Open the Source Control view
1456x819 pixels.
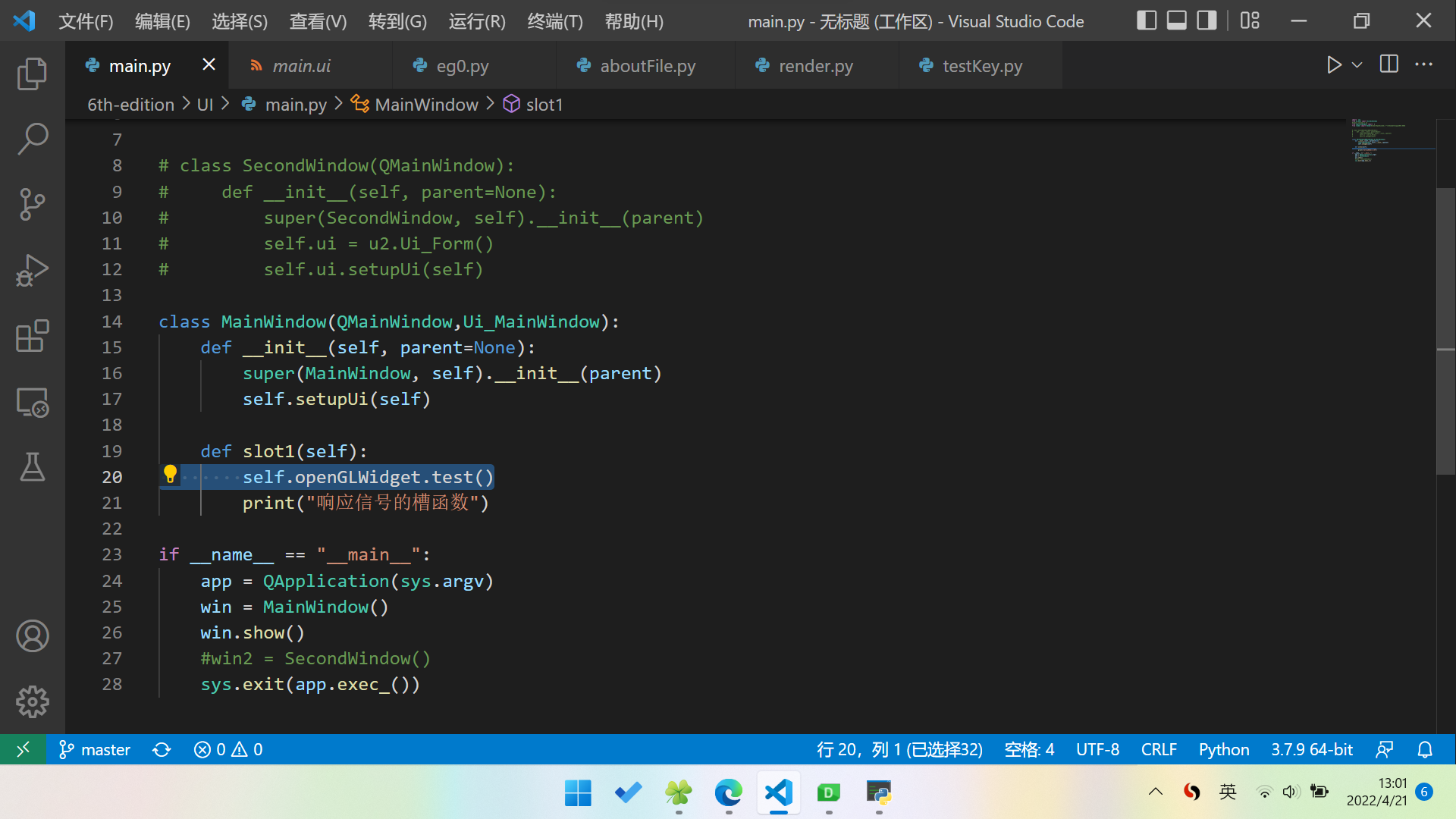coord(32,204)
